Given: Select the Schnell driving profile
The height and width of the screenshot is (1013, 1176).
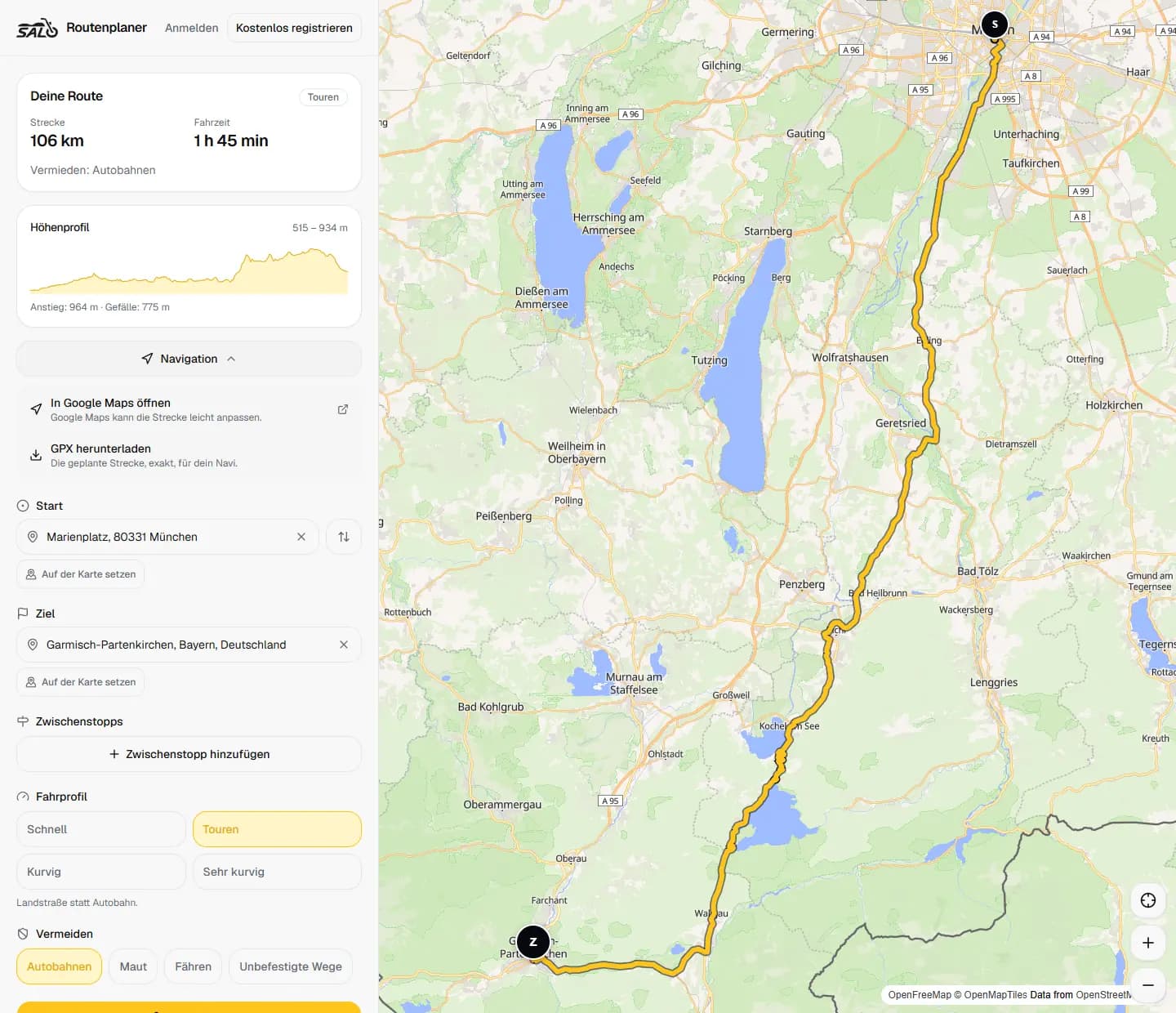Looking at the screenshot, I should pos(101,829).
